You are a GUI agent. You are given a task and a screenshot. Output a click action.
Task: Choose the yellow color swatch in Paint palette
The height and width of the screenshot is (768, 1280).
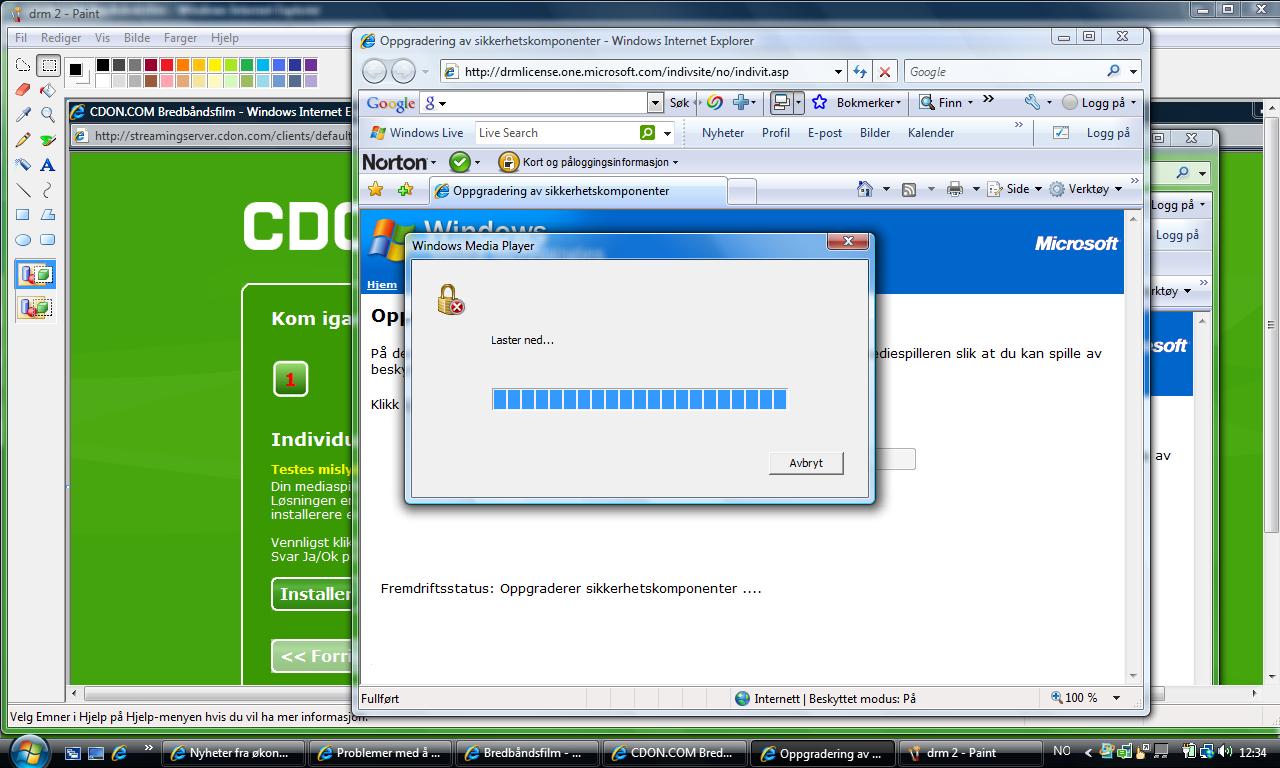tap(215, 65)
